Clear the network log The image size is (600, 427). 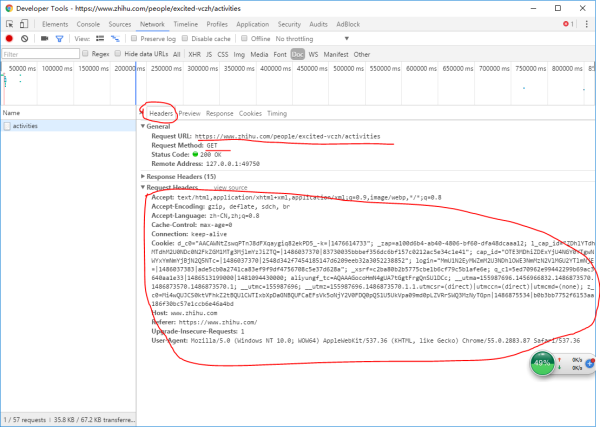[x=22, y=38]
